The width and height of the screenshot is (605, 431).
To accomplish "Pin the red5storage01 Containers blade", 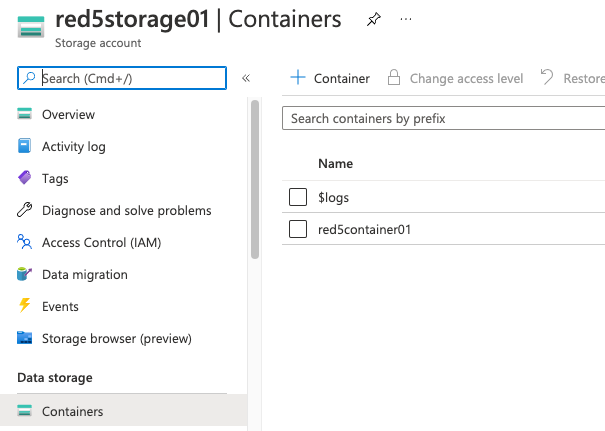I will pos(373,19).
